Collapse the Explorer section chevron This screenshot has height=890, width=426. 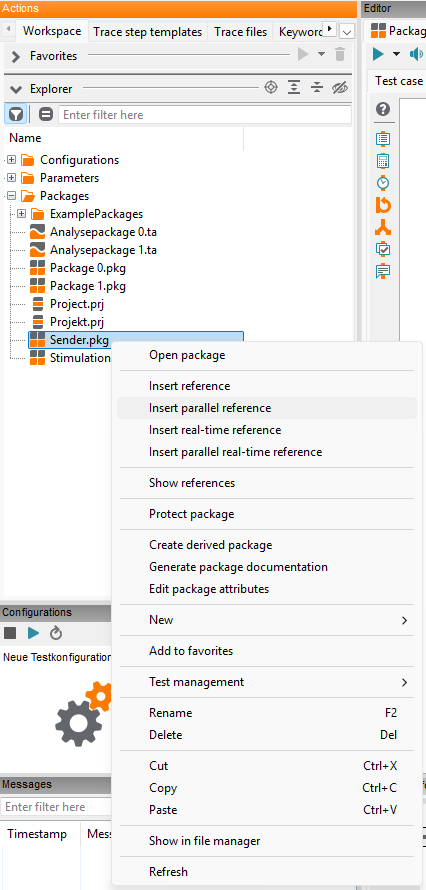point(16,89)
